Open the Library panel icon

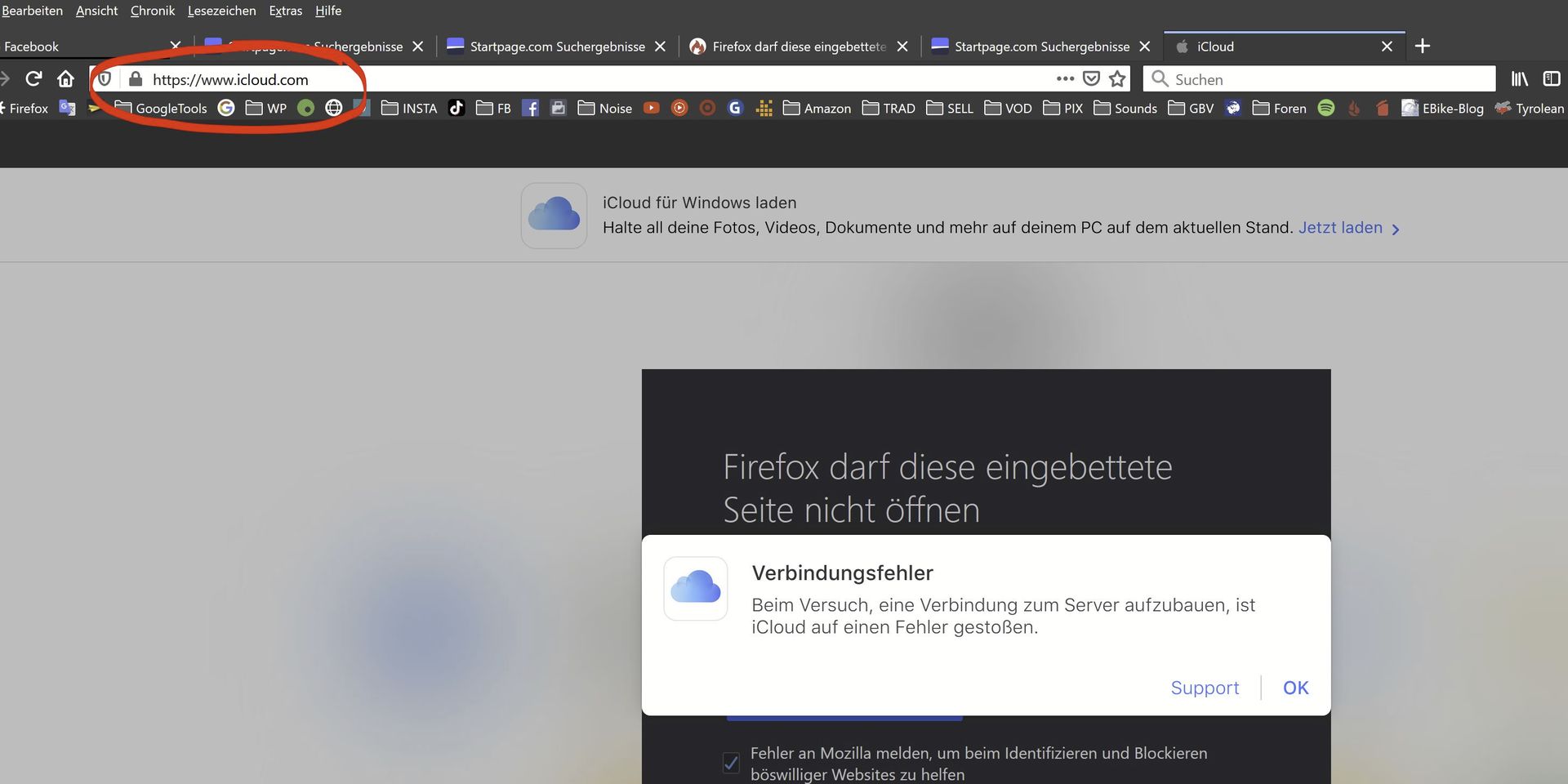coord(1519,78)
